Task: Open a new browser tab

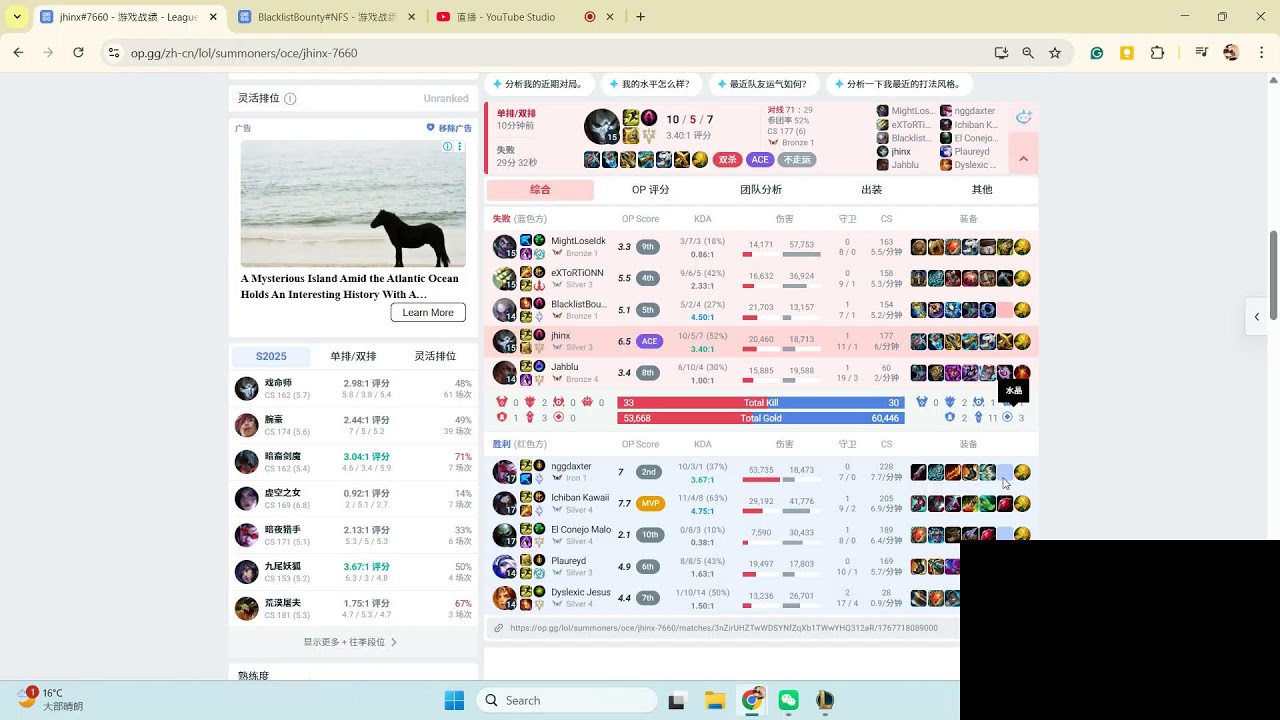Action: tap(640, 17)
